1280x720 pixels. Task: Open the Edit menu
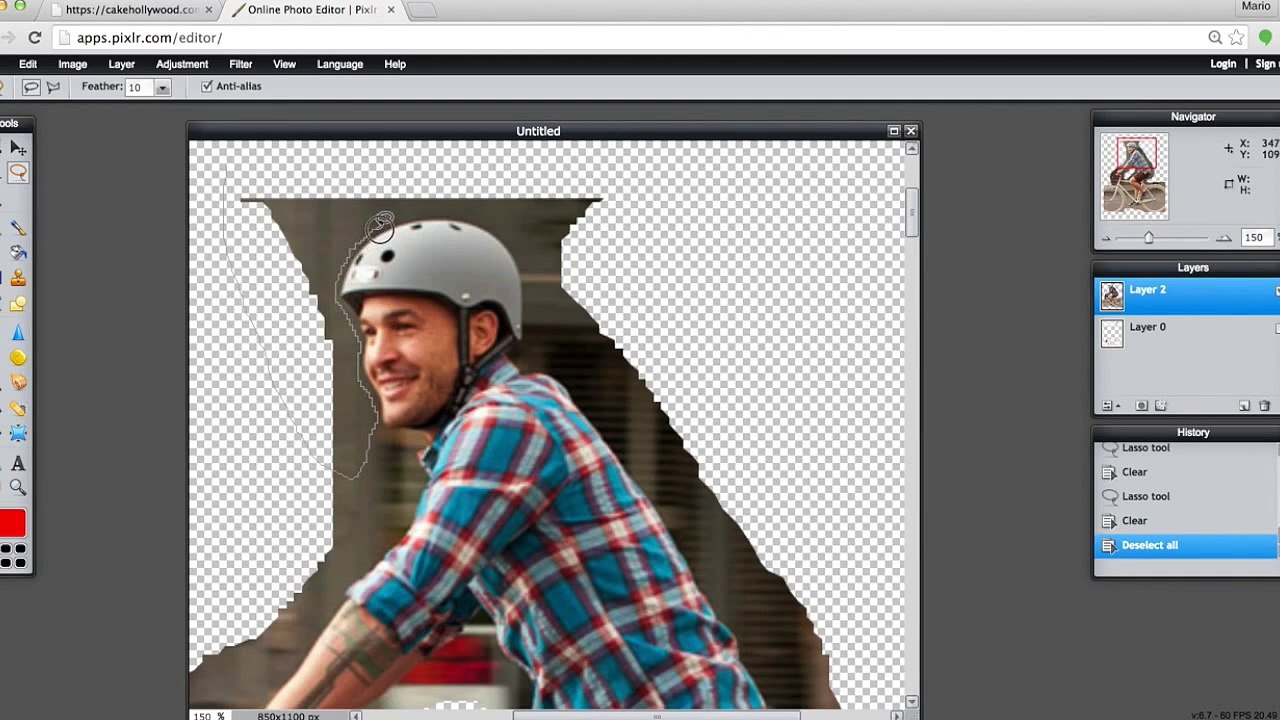click(x=28, y=64)
